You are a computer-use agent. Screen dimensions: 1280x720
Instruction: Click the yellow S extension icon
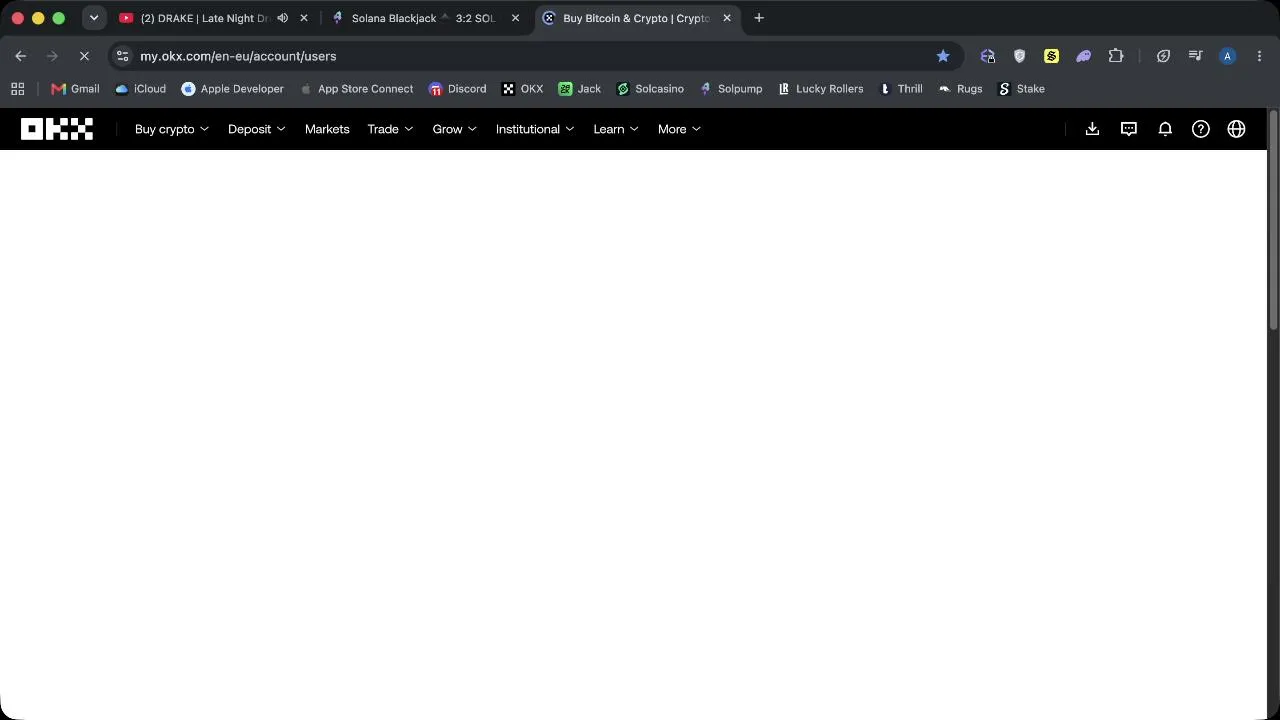pyautogui.click(x=1051, y=56)
